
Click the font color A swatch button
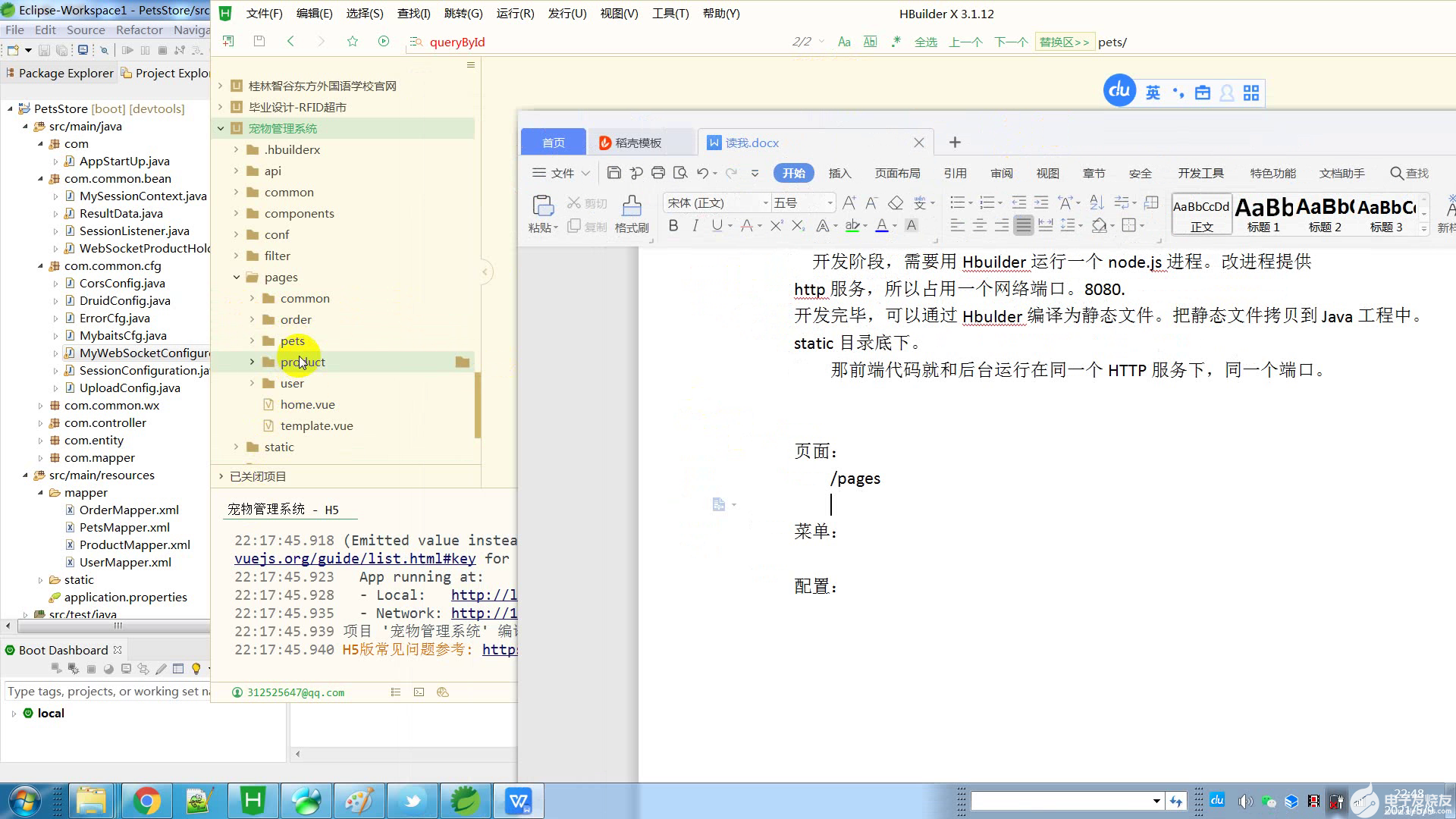(881, 225)
